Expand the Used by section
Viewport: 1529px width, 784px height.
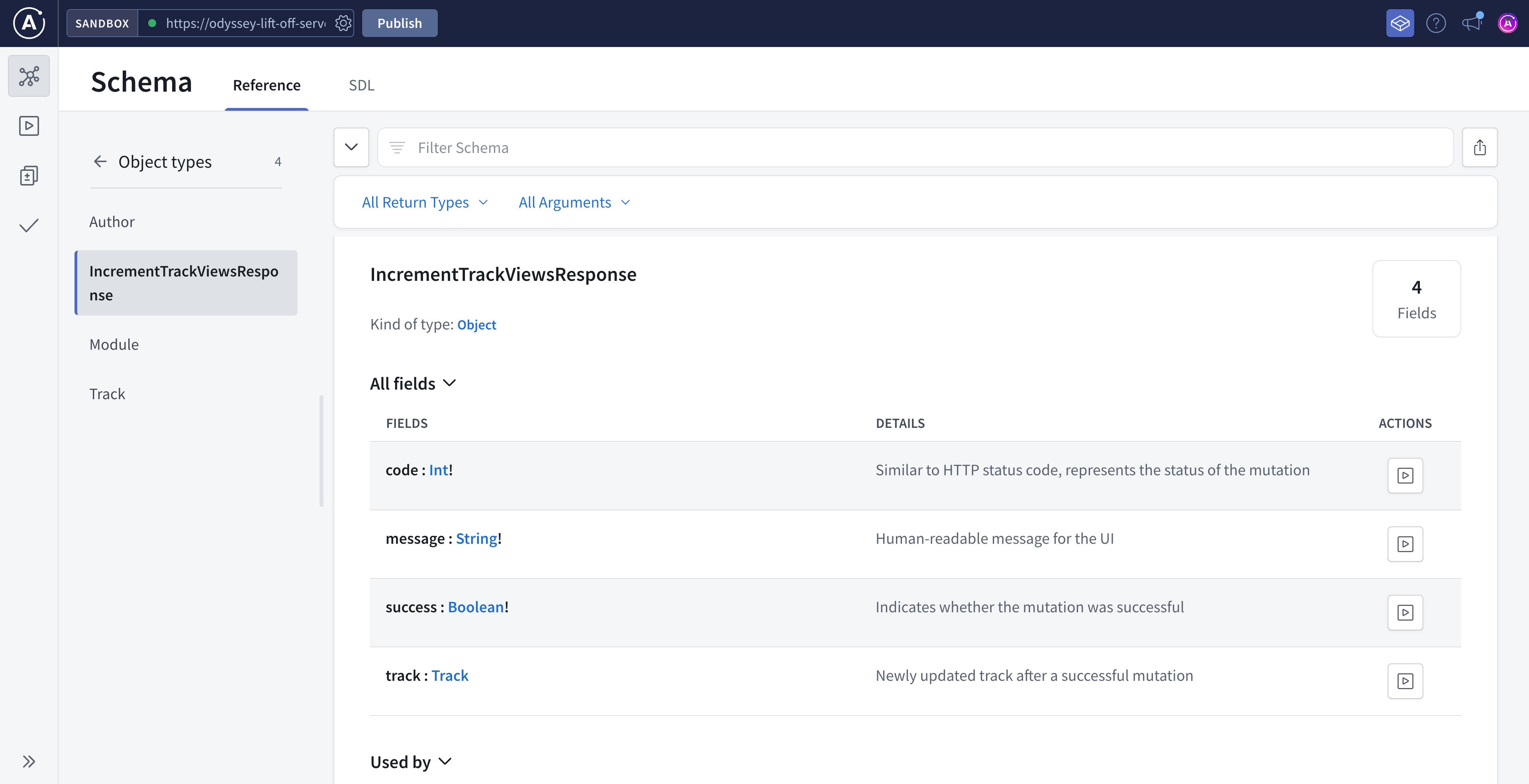point(411,761)
